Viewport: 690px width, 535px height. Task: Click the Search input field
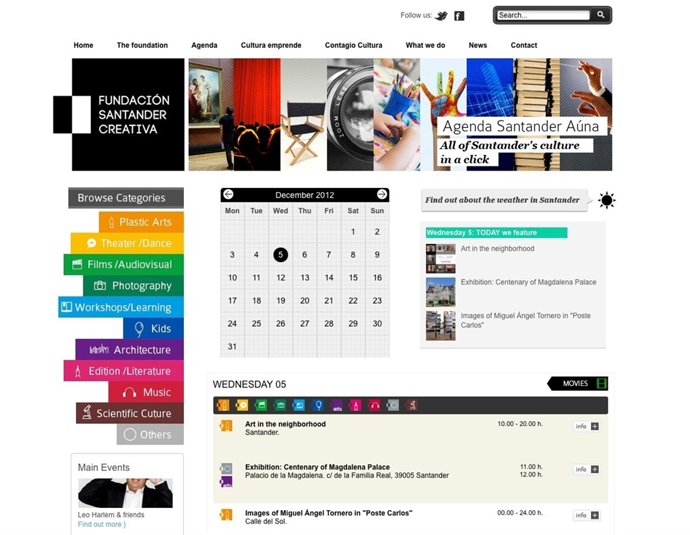click(543, 15)
